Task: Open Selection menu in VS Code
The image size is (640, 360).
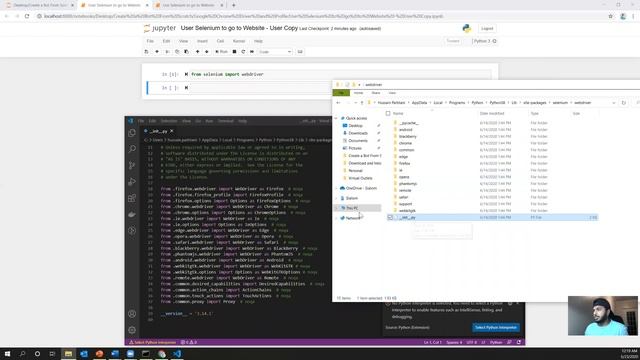Action: pyautogui.click(x=169, y=121)
